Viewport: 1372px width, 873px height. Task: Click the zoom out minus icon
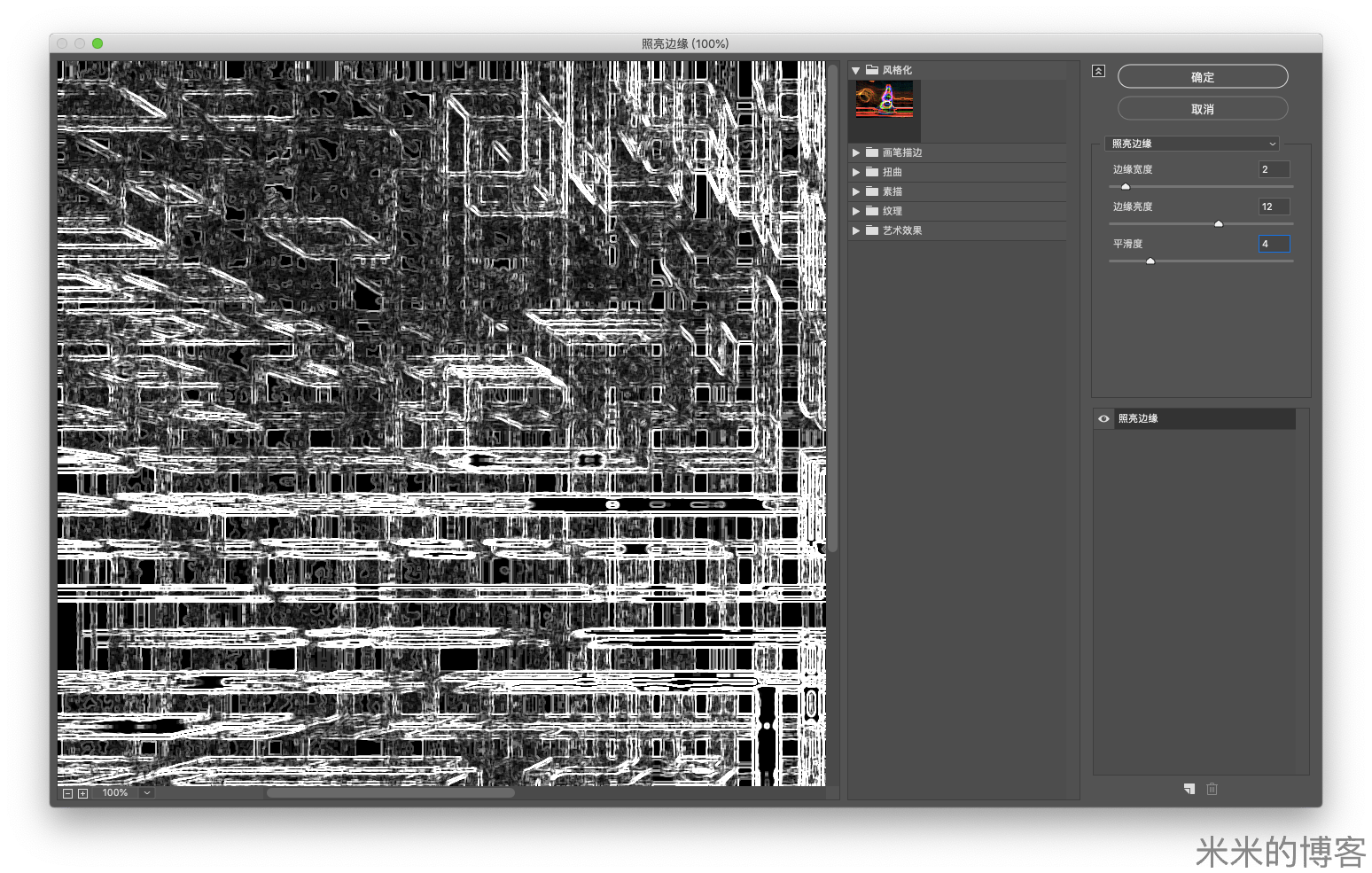tap(67, 793)
